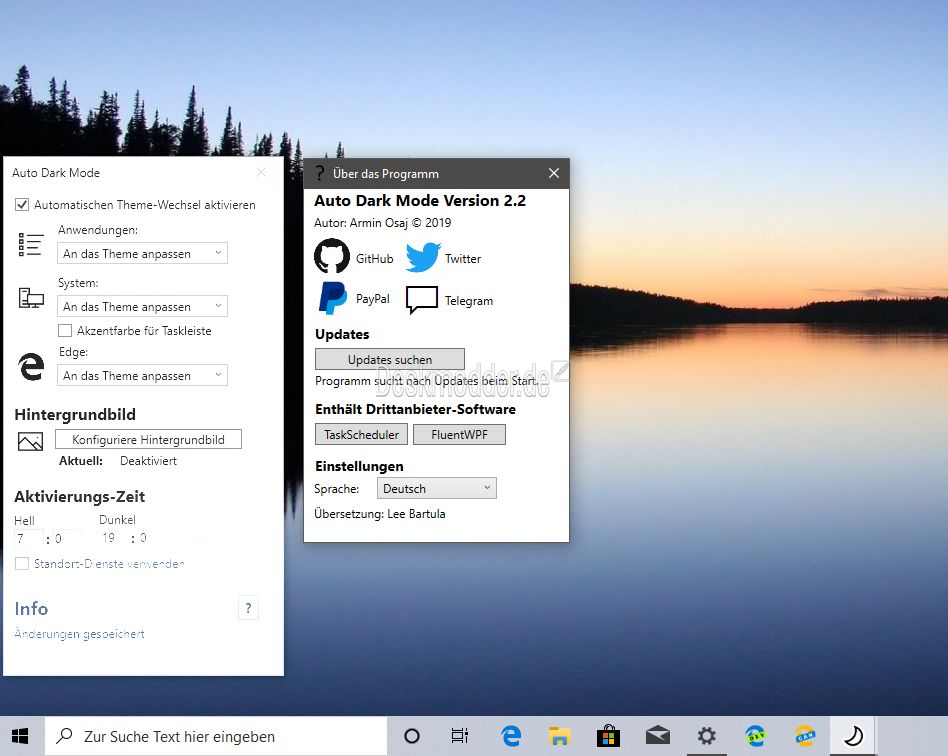Click the PayPal text label
This screenshot has width=948, height=756.
(x=372, y=299)
